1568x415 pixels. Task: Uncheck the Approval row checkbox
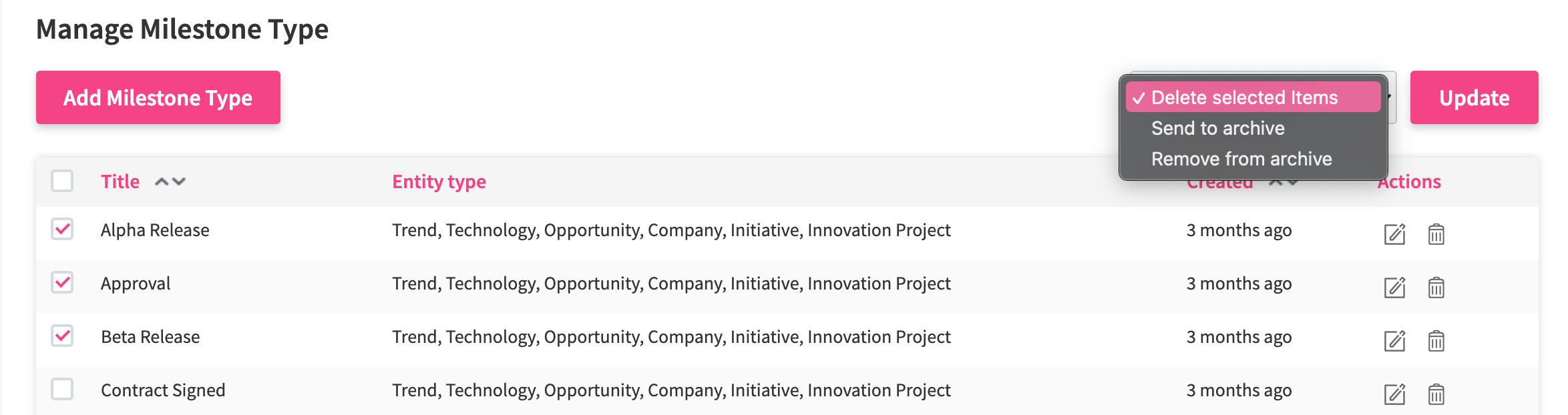click(x=62, y=282)
